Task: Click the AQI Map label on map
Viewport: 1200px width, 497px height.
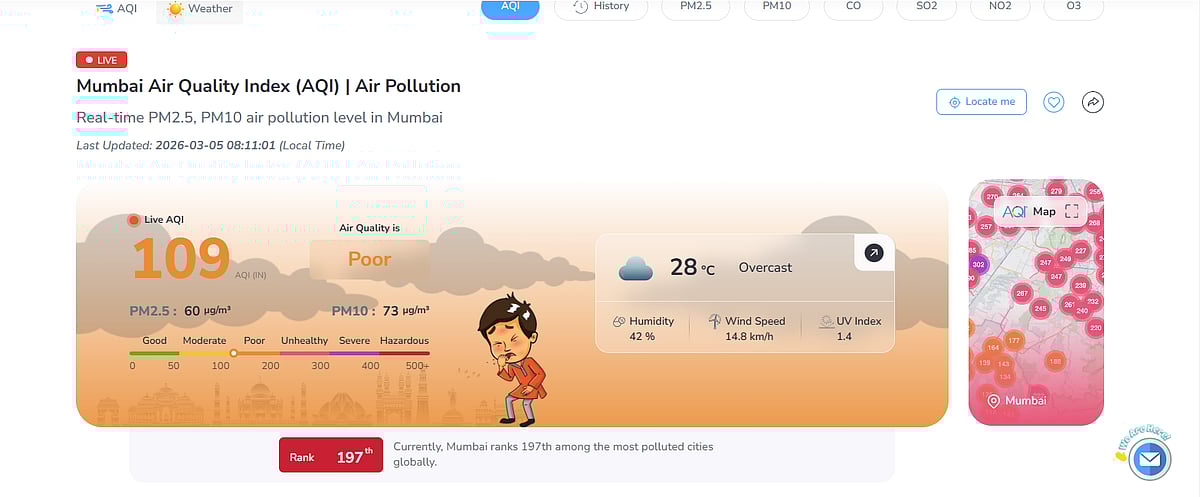Action: [x=1029, y=211]
